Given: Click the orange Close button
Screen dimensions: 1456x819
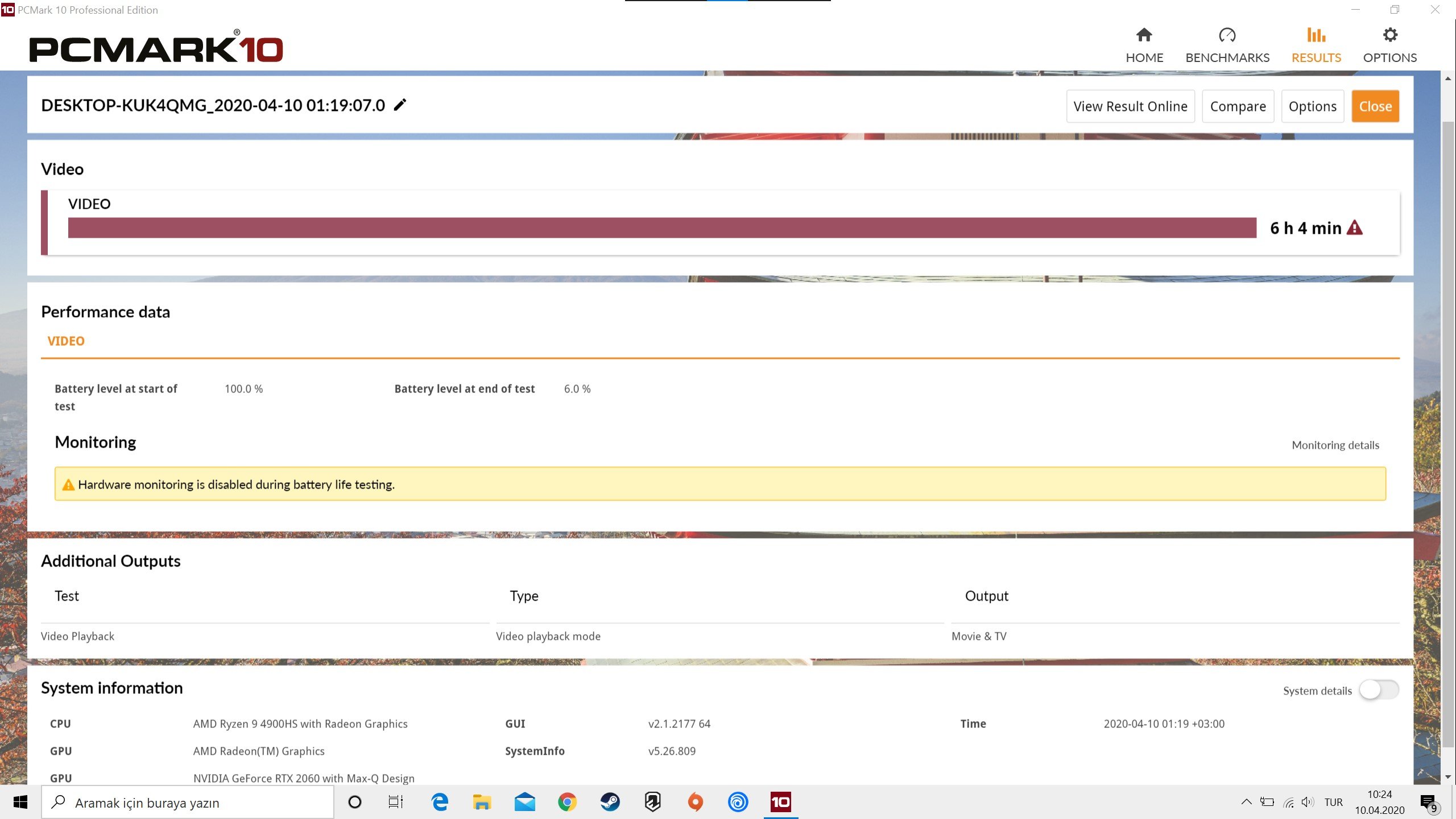Looking at the screenshot, I should [x=1375, y=106].
